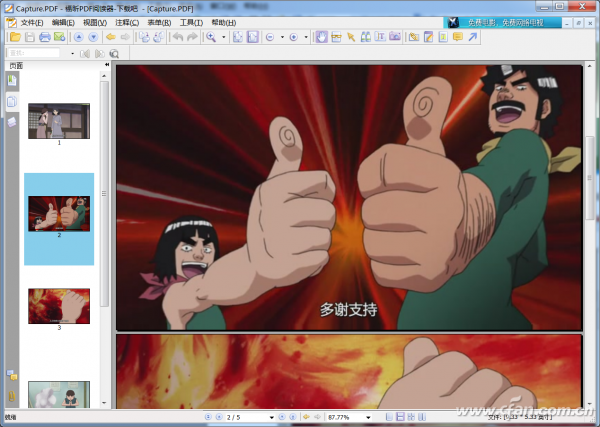
Task: Select page 3 thumbnail
Action: pos(59,306)
